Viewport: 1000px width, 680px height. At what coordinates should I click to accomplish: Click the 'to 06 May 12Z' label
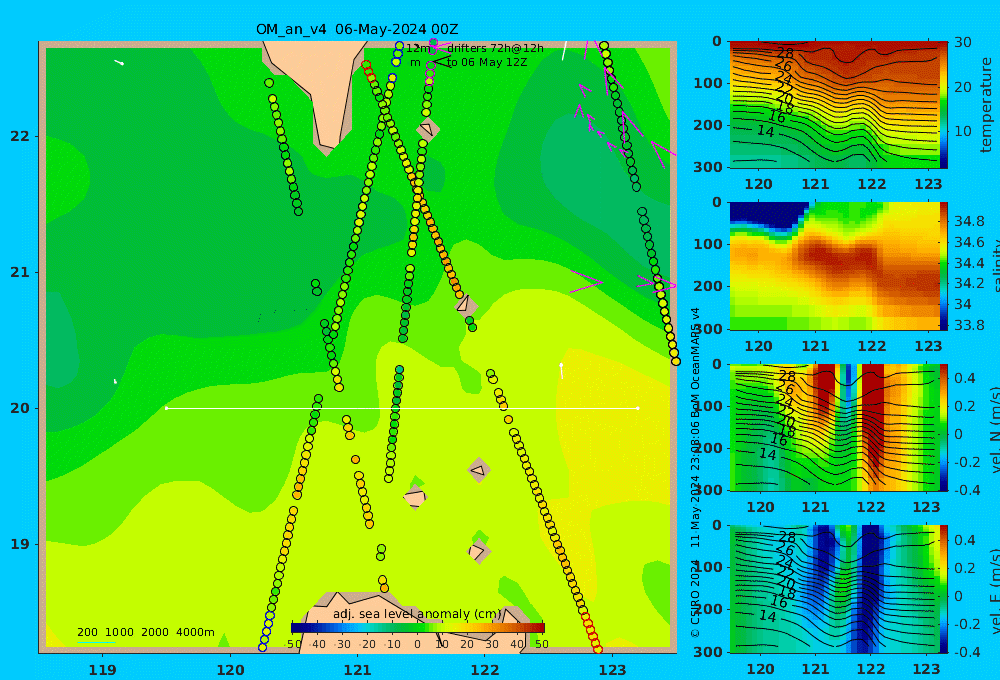487,63
